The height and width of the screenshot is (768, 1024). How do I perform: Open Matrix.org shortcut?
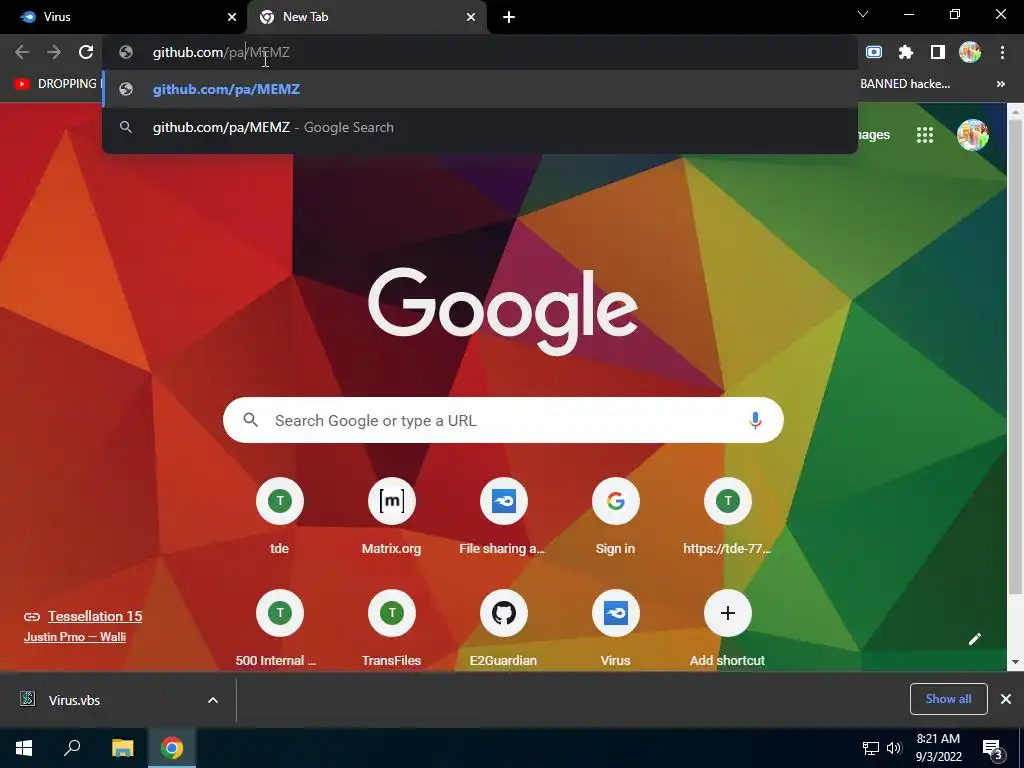[391, 516]
